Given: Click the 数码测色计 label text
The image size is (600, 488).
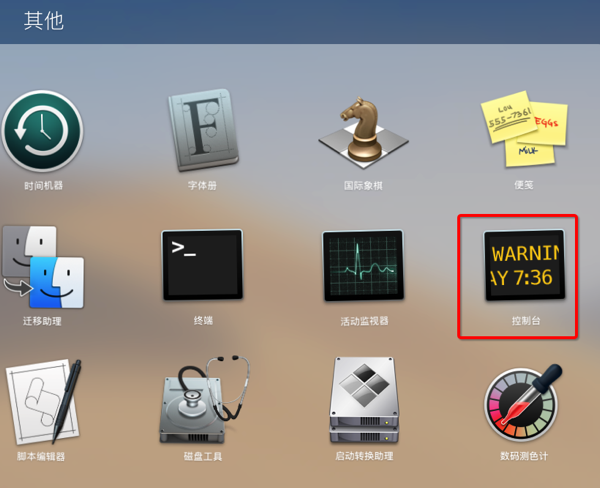Looking at the screenshot, I should (524, 456).
